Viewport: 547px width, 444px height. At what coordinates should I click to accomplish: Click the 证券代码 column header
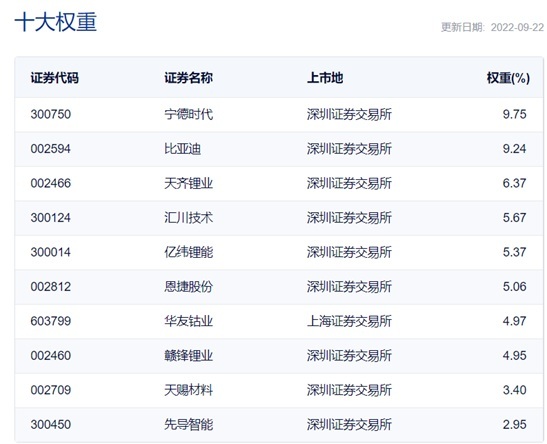point(54,78)
